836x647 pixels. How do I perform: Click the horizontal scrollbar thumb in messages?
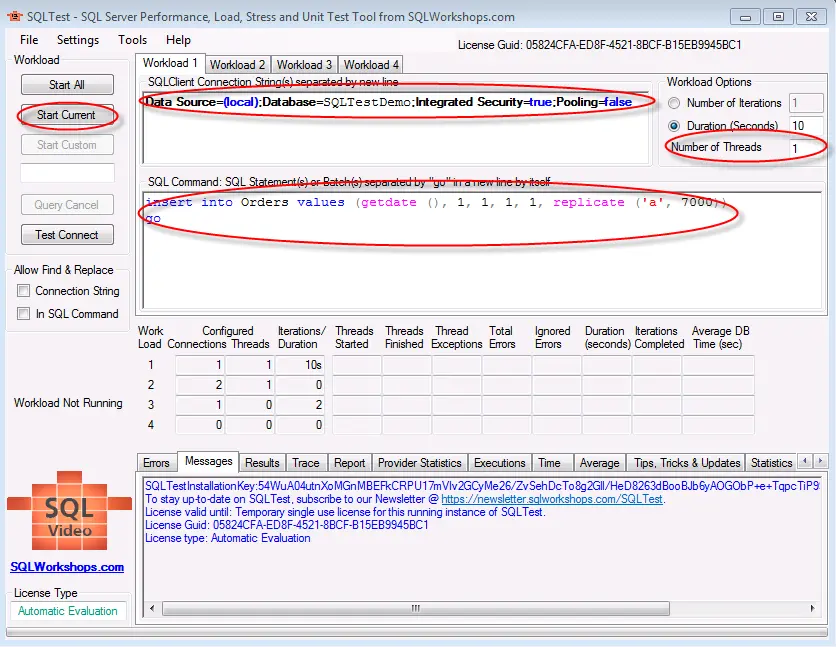pyautogui.click(x=416, y=608)
